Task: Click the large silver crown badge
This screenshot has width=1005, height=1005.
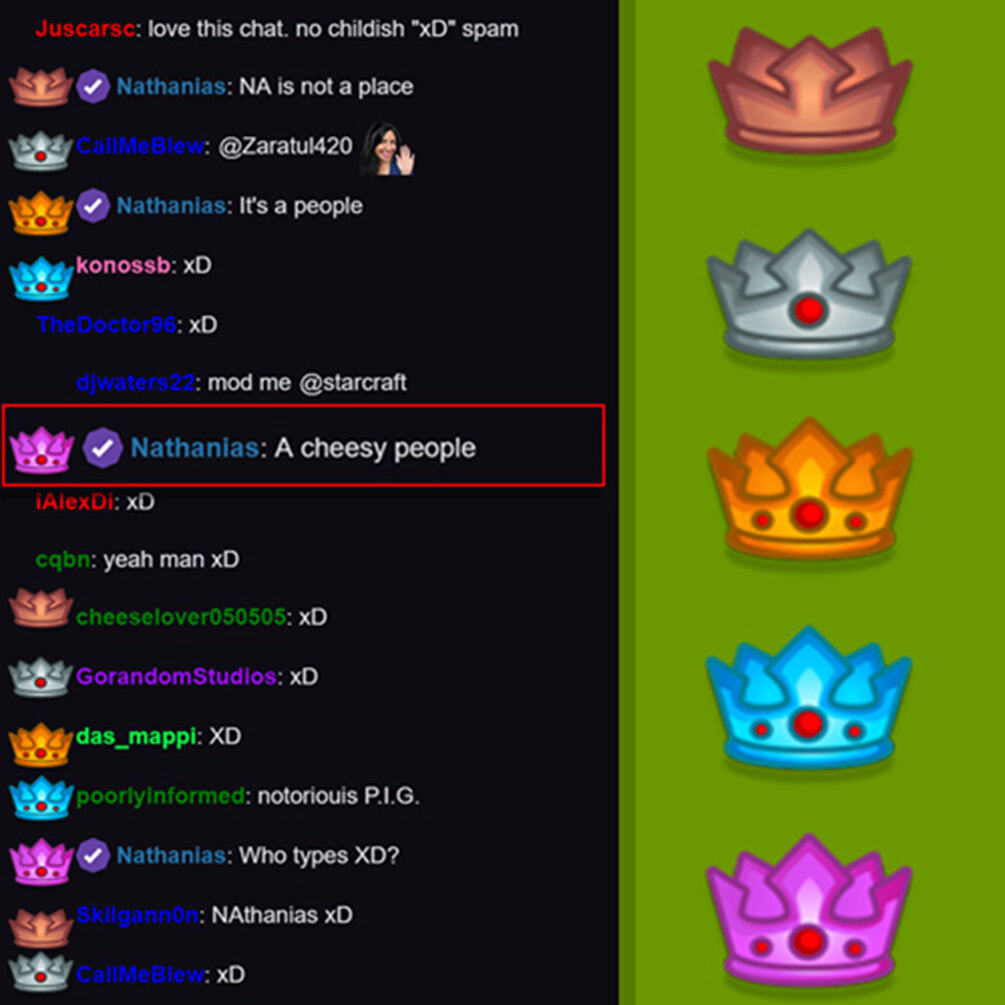Action: (x=809, y=294)
